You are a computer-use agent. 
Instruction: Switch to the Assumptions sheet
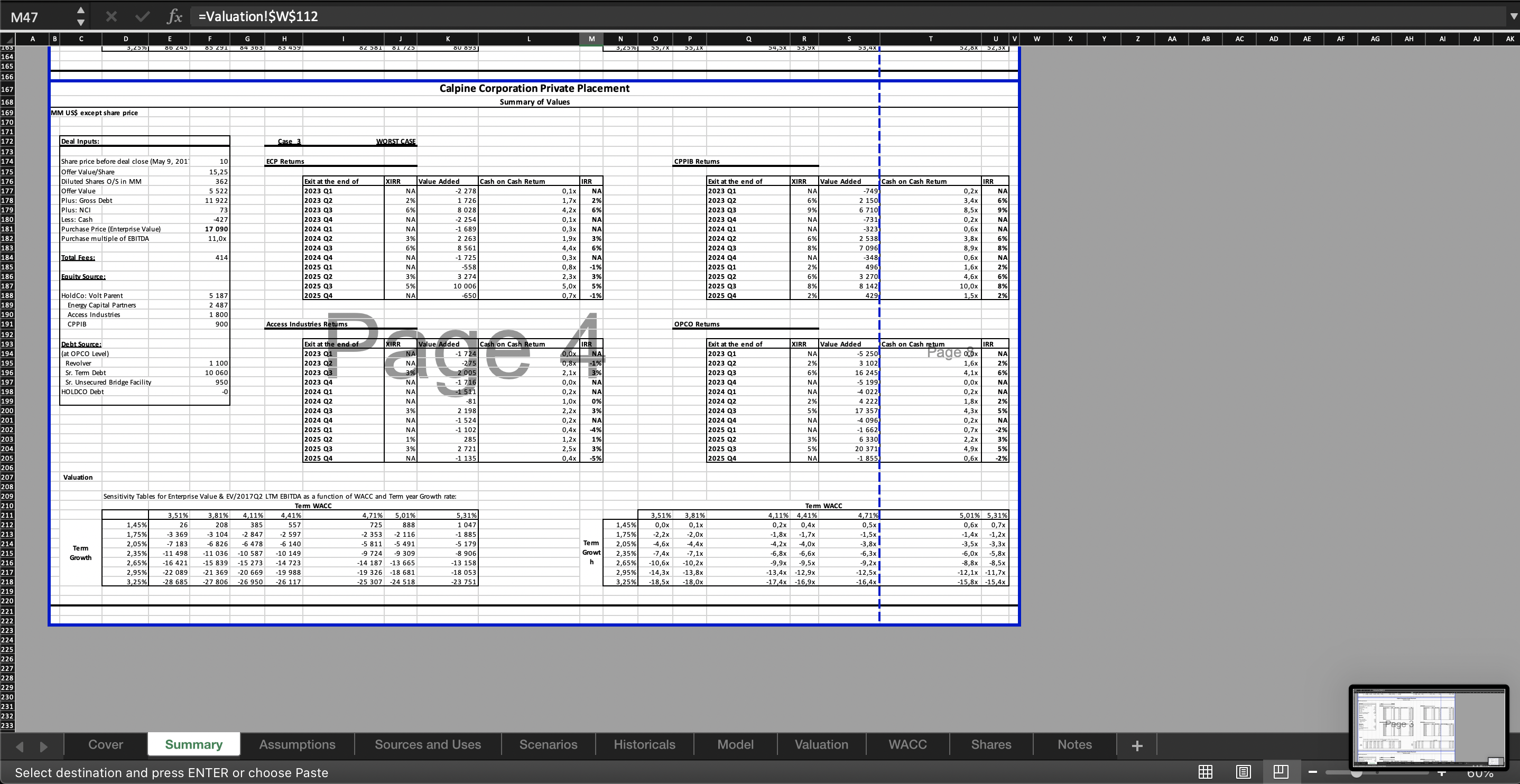[x=298, y=744]
